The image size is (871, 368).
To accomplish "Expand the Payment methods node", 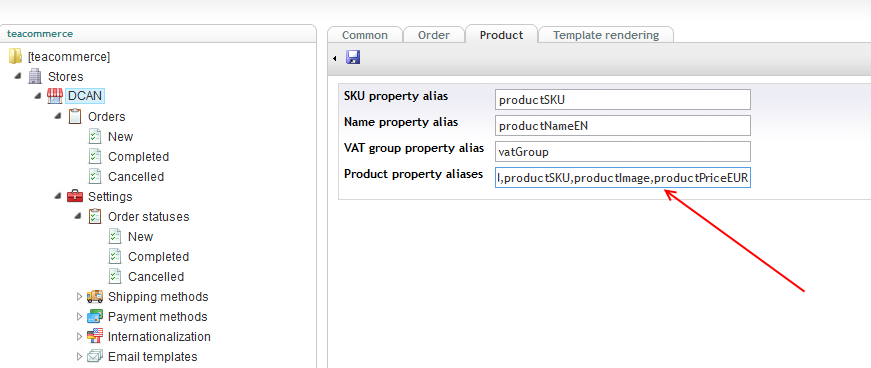I will [x=79, y=317].
